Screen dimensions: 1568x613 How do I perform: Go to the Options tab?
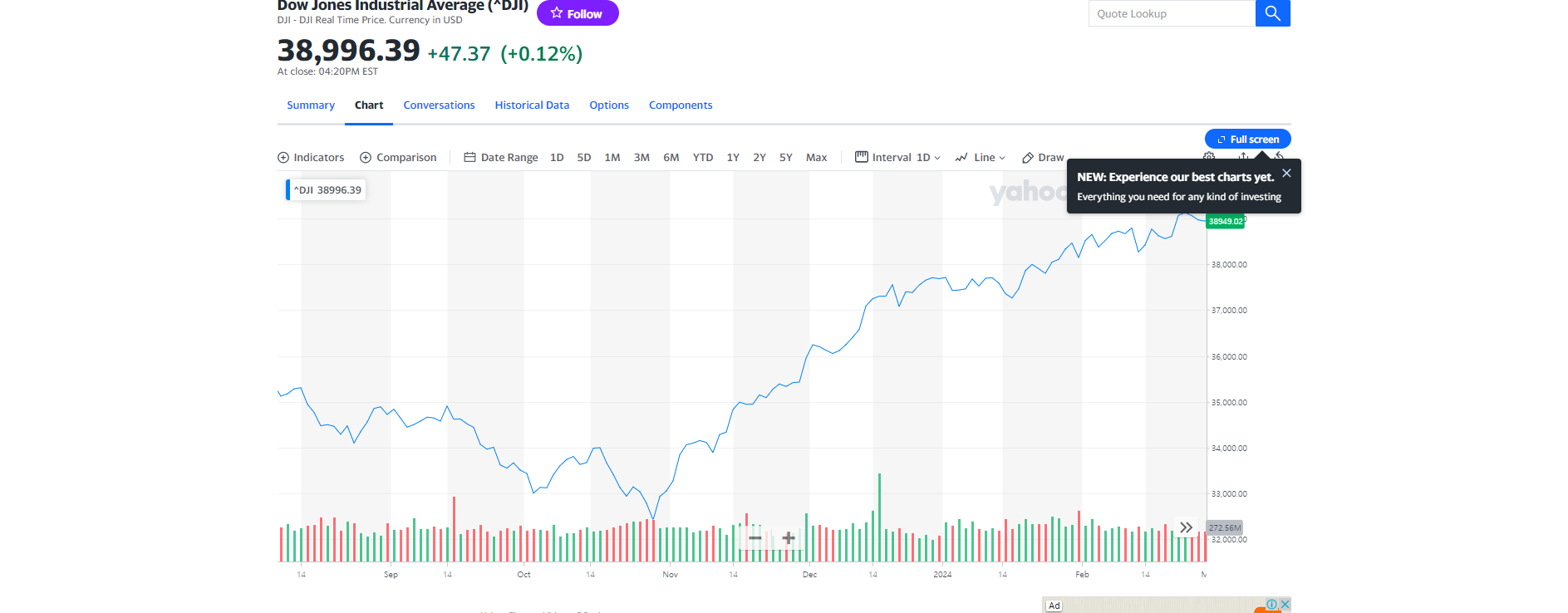[x=609, y=105]
